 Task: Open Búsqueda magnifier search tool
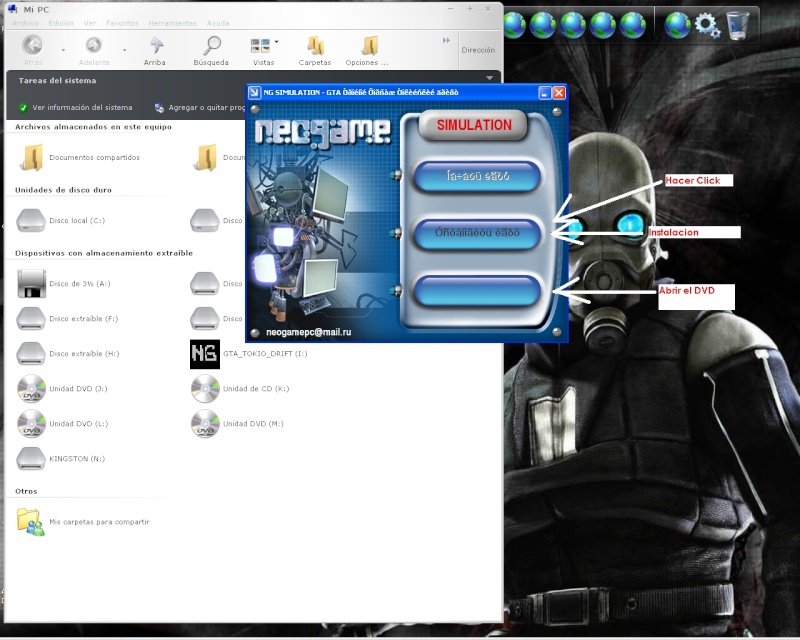pyautogui.click(x=211, y=50)
